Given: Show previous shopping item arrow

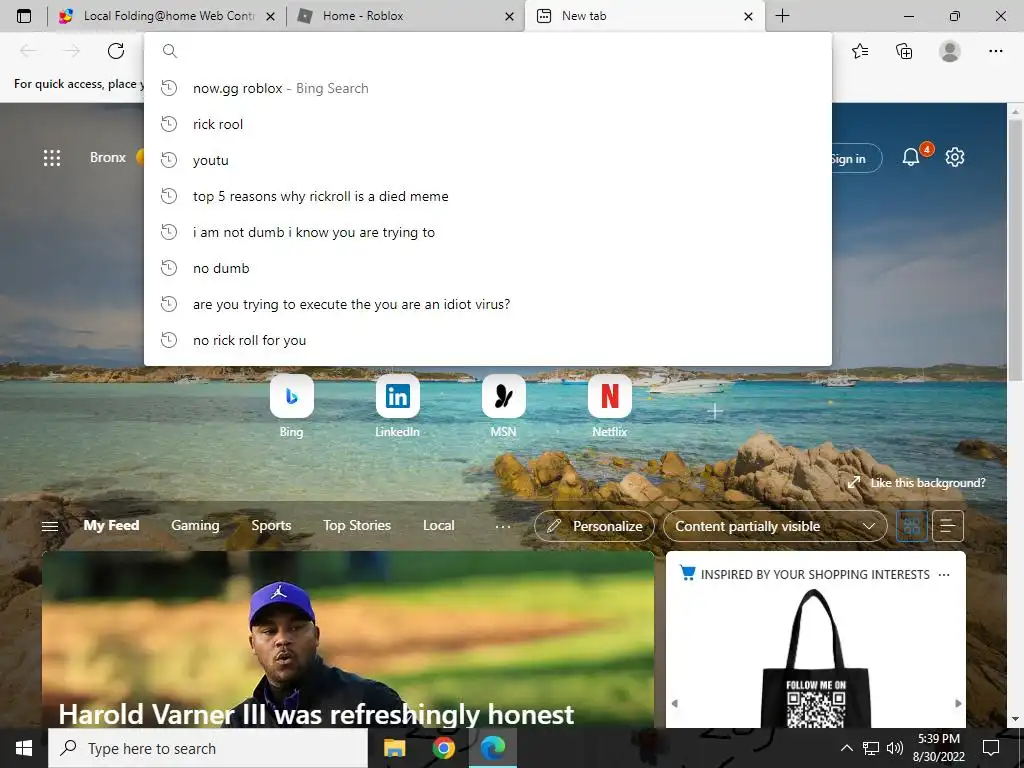Looking at the screenshot, I should pos(675,703).
